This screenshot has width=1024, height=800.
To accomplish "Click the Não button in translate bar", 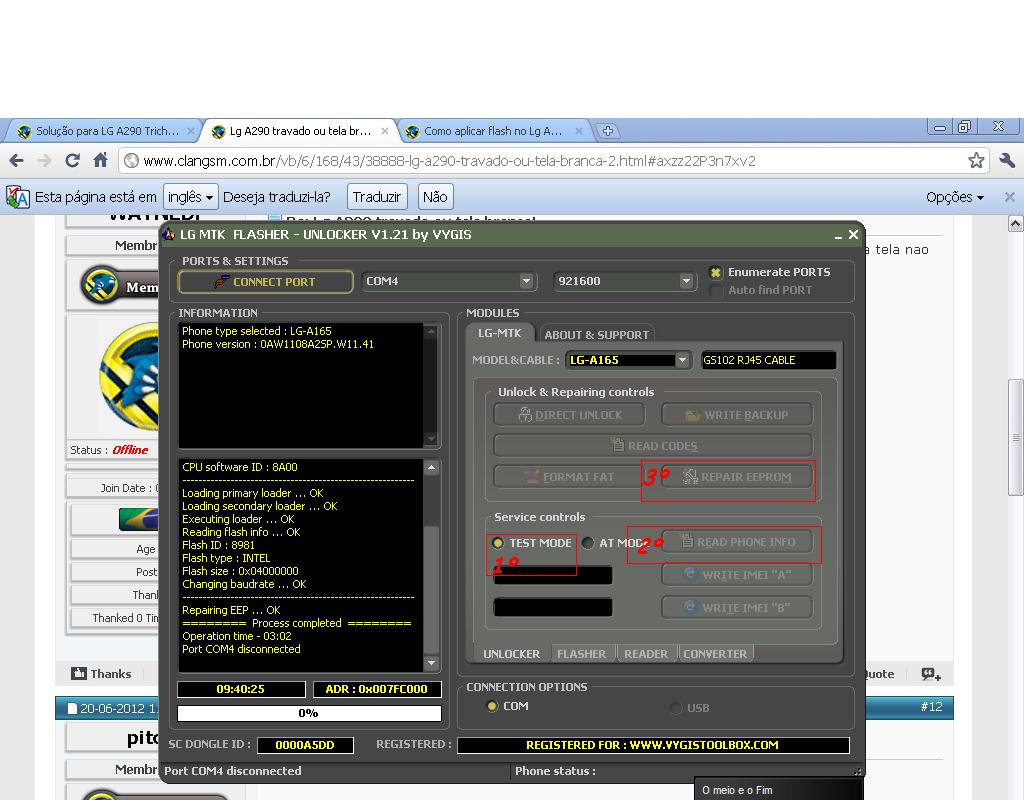I will coord(435,197).
